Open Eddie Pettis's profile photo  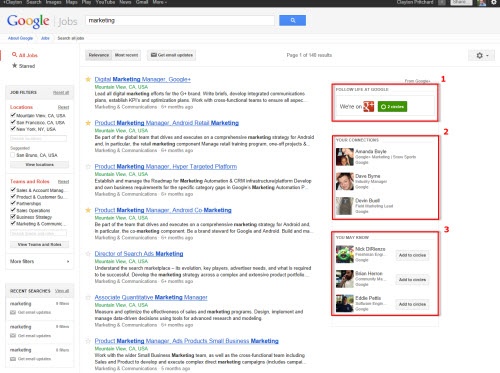click(x=344, y=303)
